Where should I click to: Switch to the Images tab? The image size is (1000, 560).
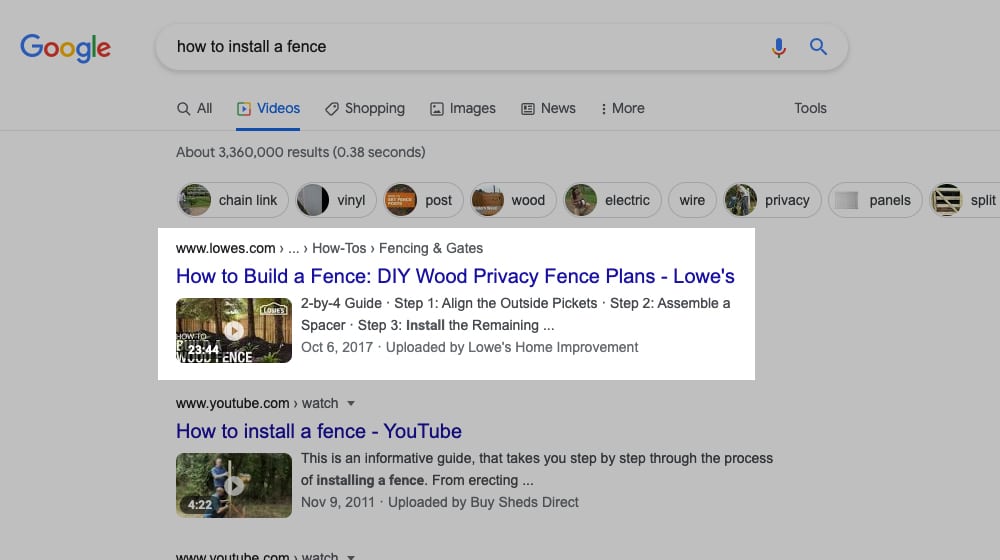click(462, 108)
